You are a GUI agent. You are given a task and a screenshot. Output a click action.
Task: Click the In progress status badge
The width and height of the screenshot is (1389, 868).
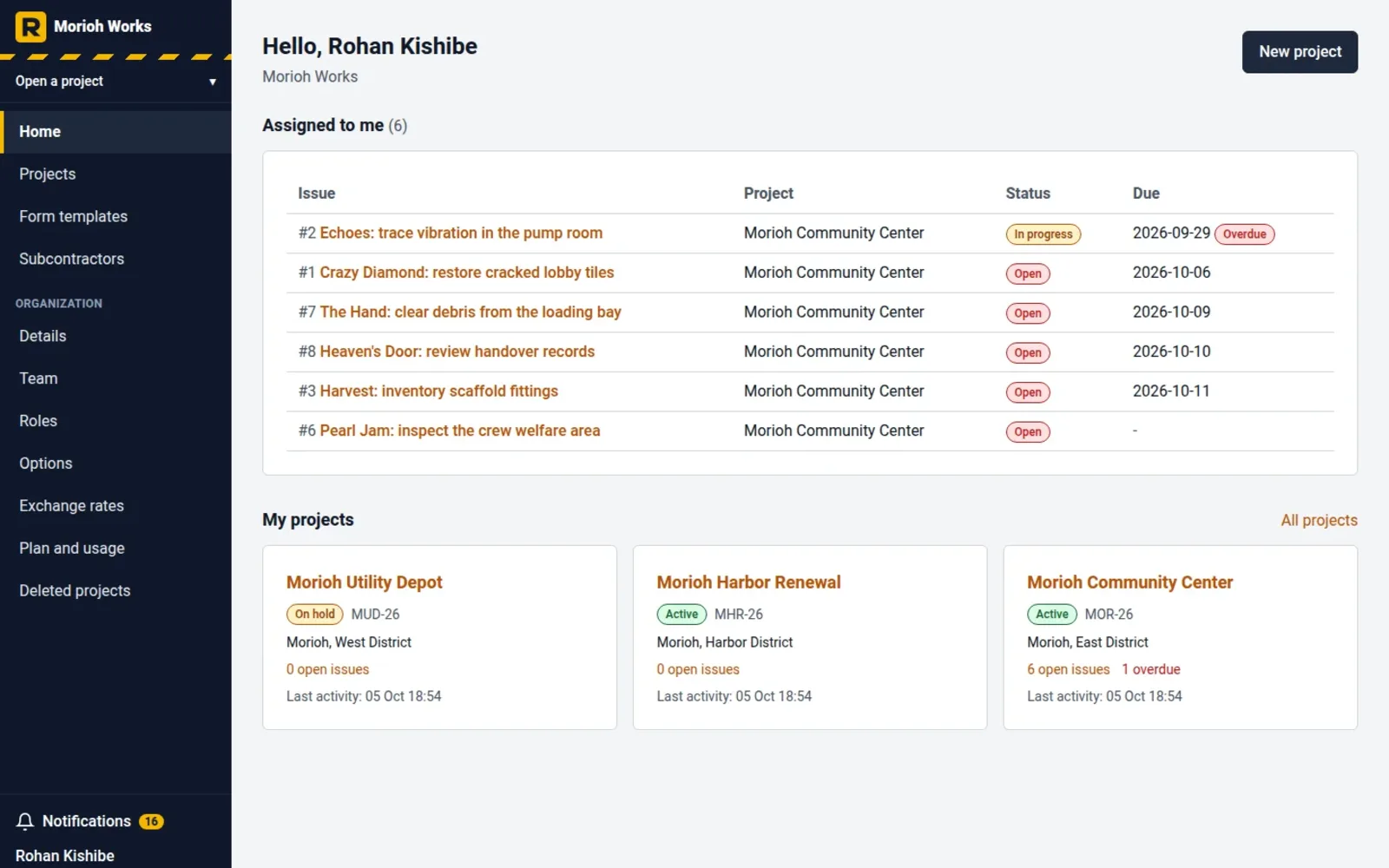[1043, 234]
